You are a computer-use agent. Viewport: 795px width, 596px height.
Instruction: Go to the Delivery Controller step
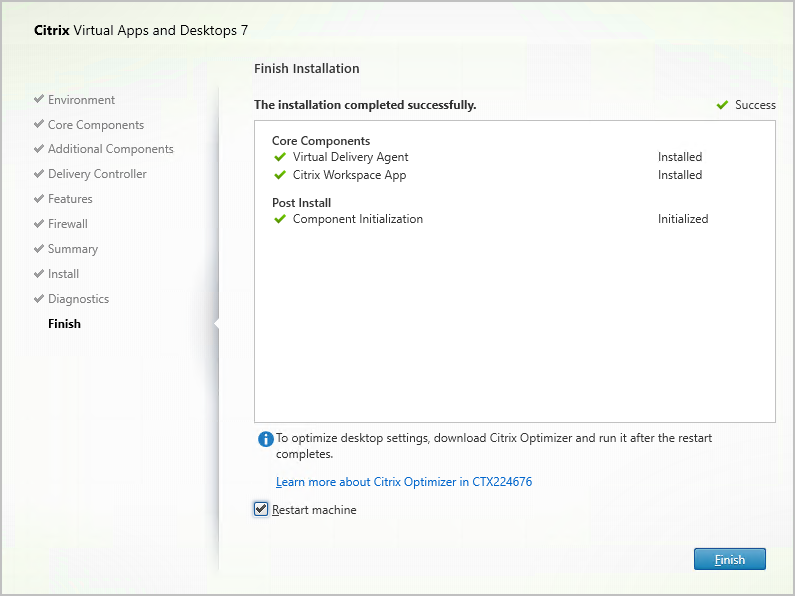97,174
